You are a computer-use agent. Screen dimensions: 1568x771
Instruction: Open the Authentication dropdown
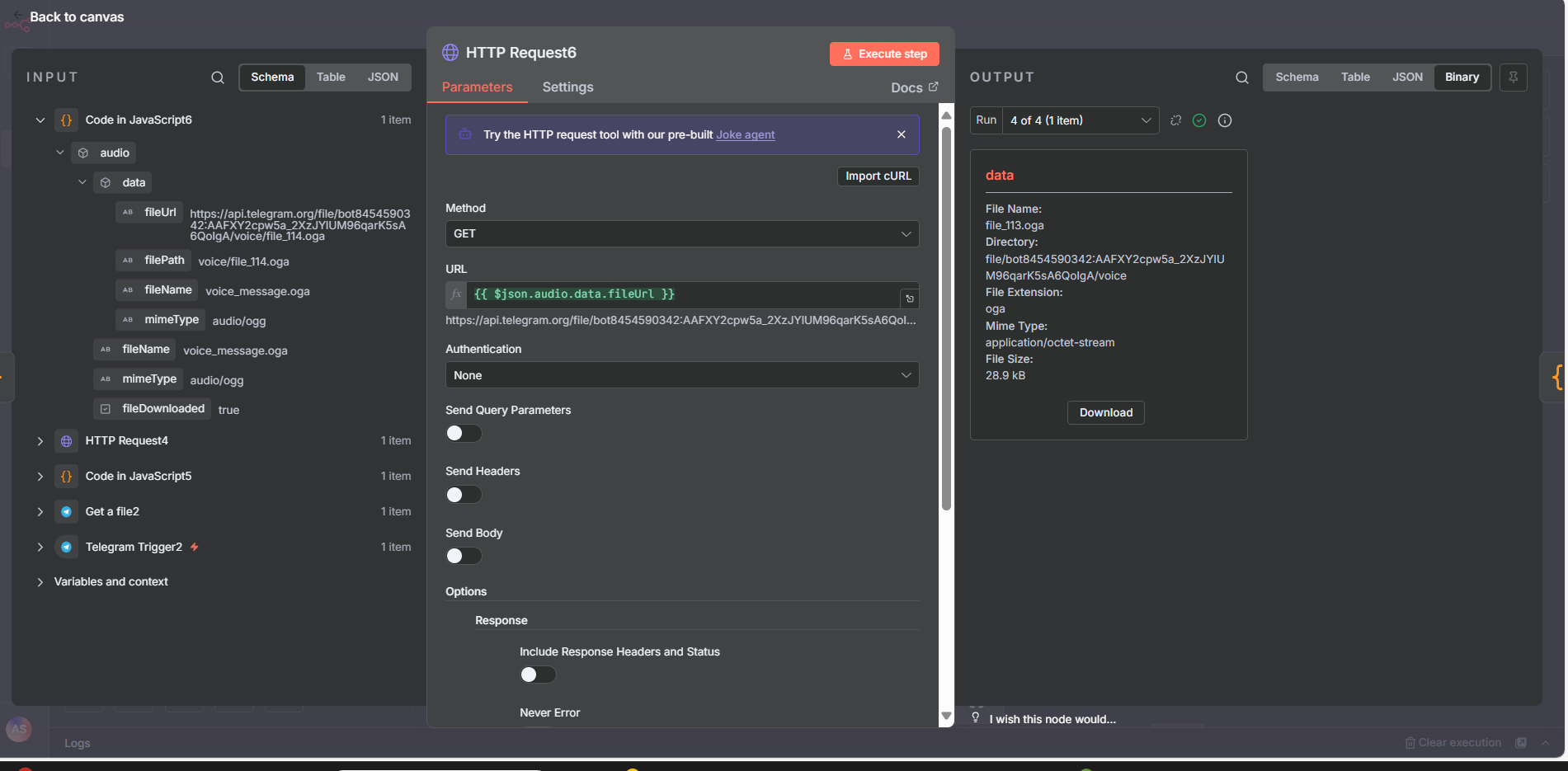coord(681,376)
